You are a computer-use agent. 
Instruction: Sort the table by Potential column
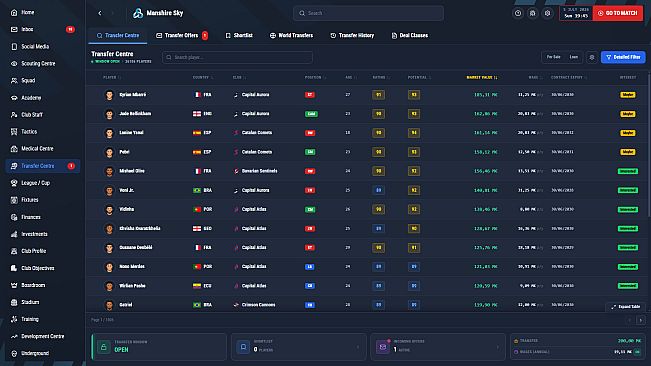419,78
